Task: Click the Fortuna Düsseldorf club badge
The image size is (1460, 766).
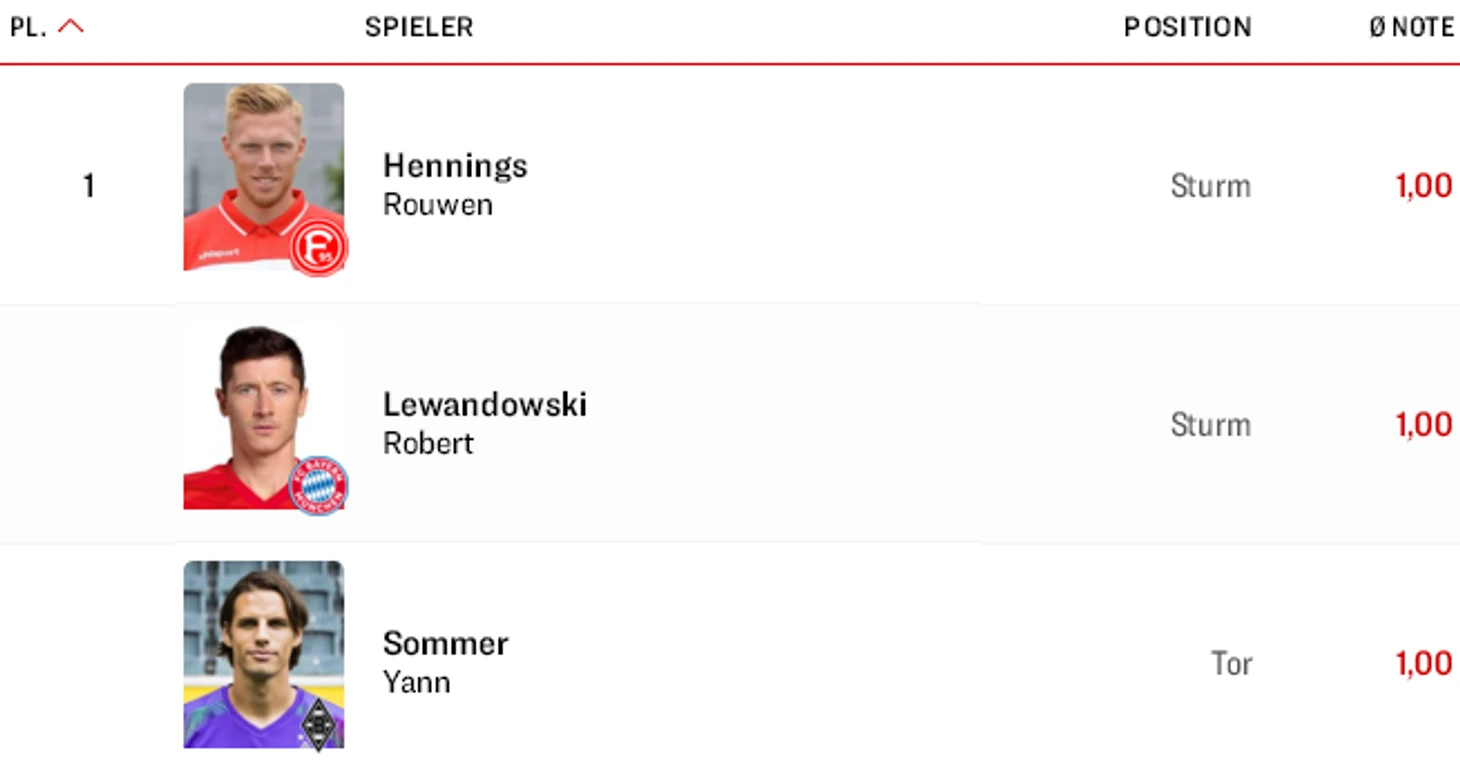Action: click(x=319, y=248)
